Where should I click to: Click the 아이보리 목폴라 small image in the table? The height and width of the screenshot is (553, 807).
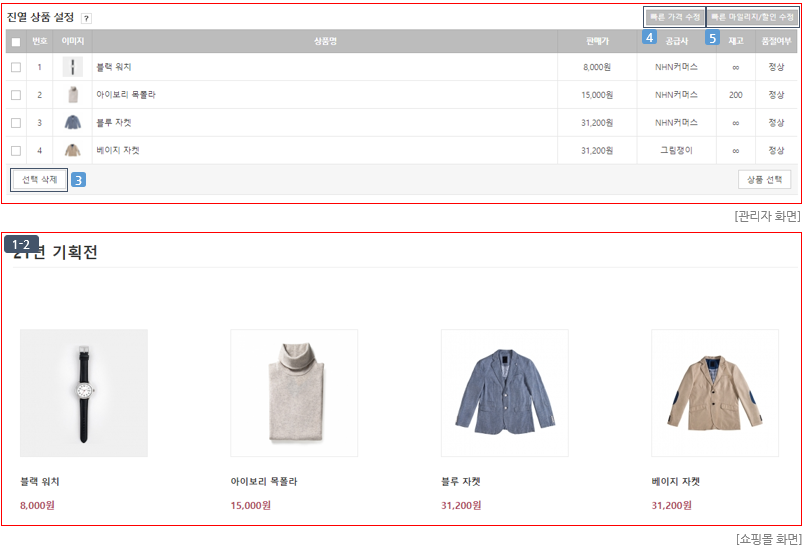pos(73,95)
